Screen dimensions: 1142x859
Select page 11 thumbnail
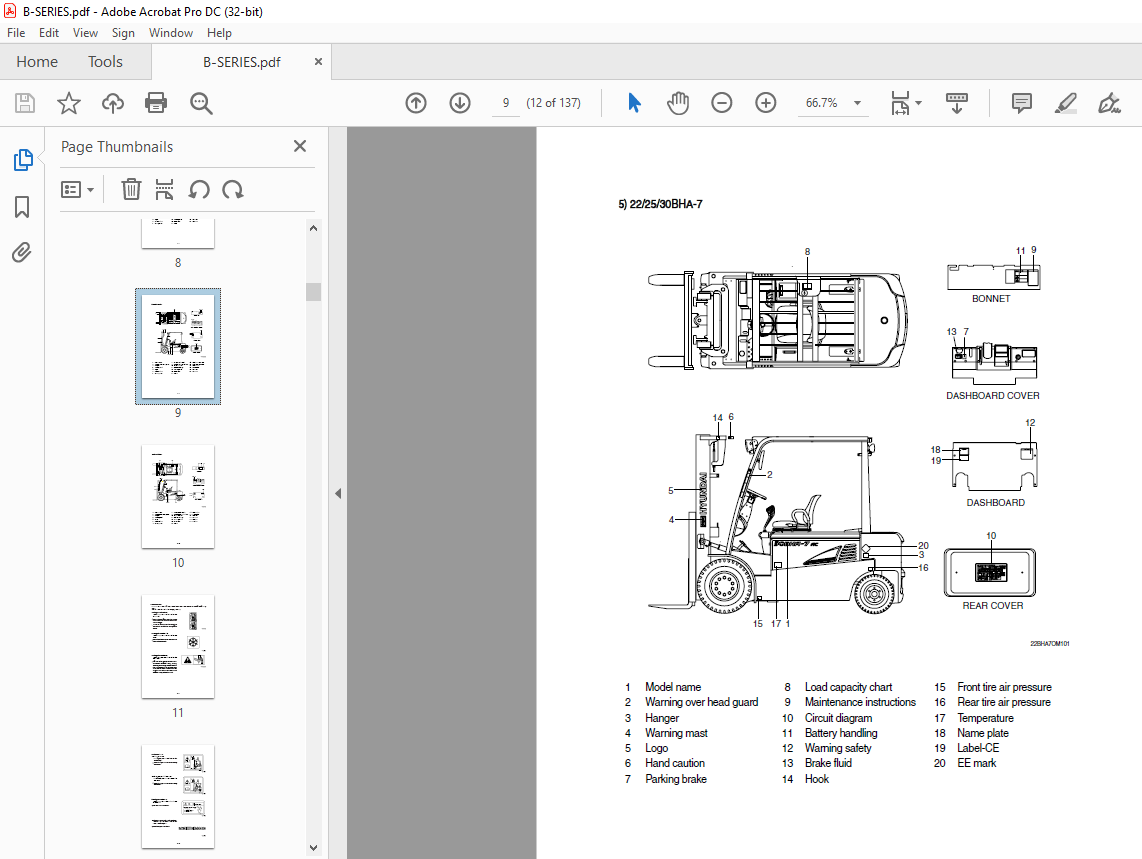[178, 646]
